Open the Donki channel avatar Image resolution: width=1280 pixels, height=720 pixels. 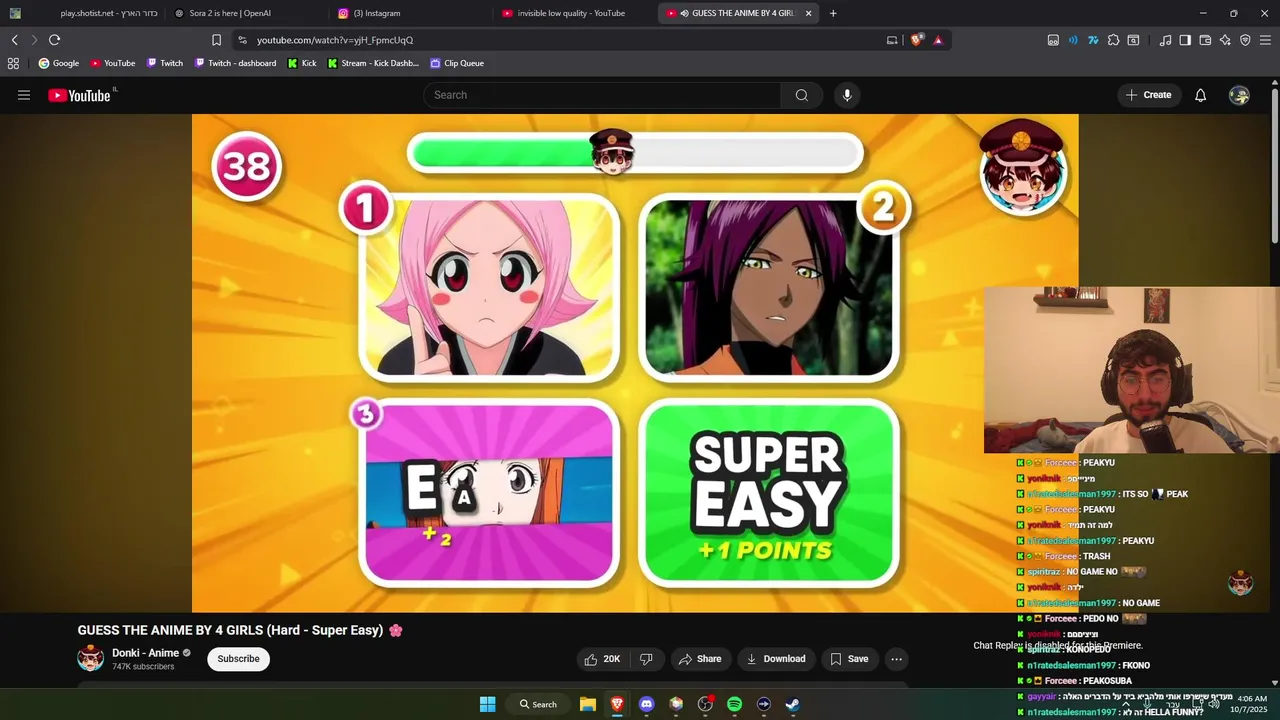pyautogui.click(x=91, y=659)
